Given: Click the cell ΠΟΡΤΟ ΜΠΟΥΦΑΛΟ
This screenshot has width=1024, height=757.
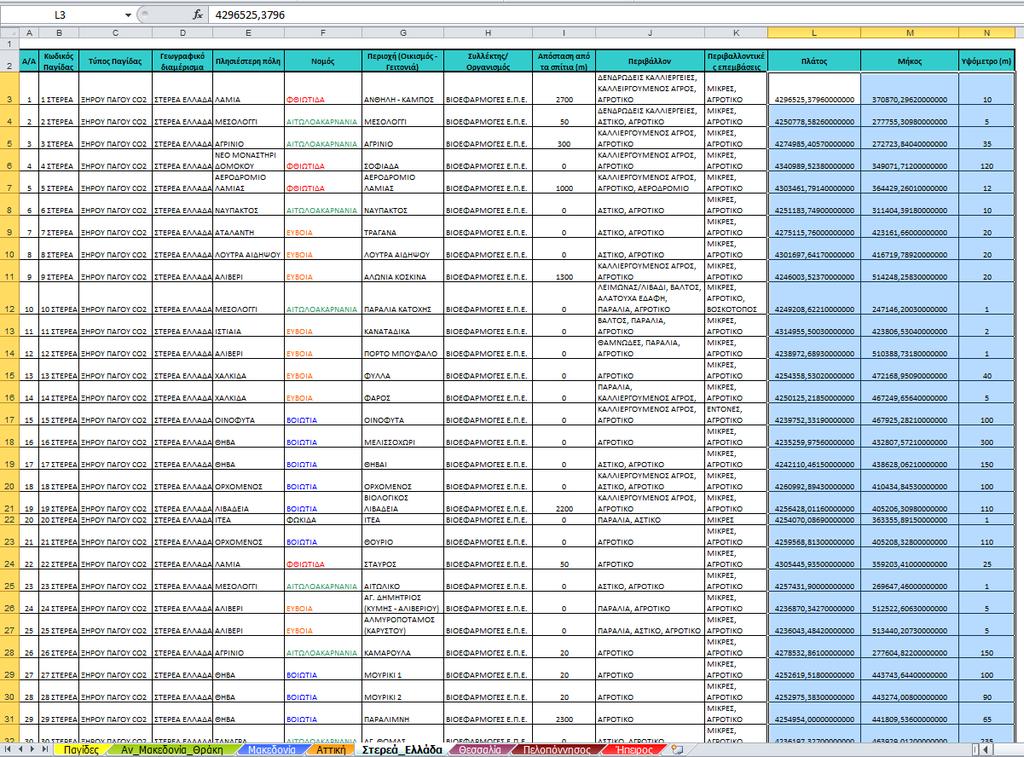Looking at the screenshot, I should coord(402,348).
